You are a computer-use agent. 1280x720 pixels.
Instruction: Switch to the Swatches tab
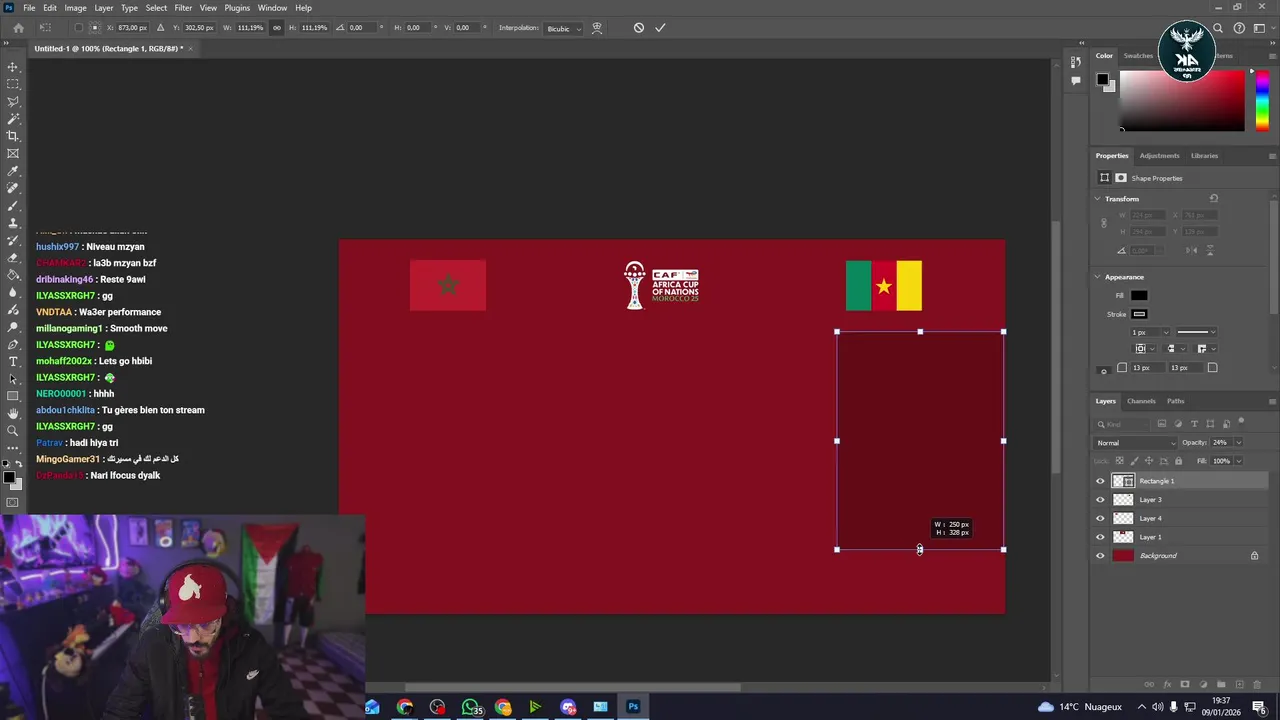coord(1138,56)
